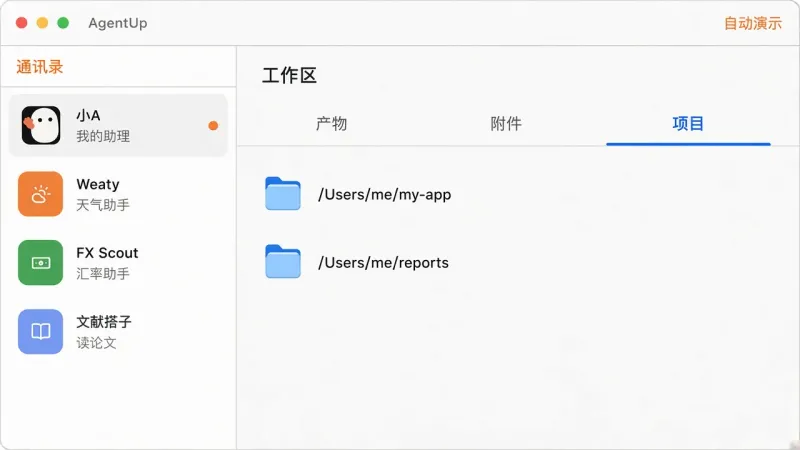
Task: Select the FX Scout contact name
Action: 107,253
